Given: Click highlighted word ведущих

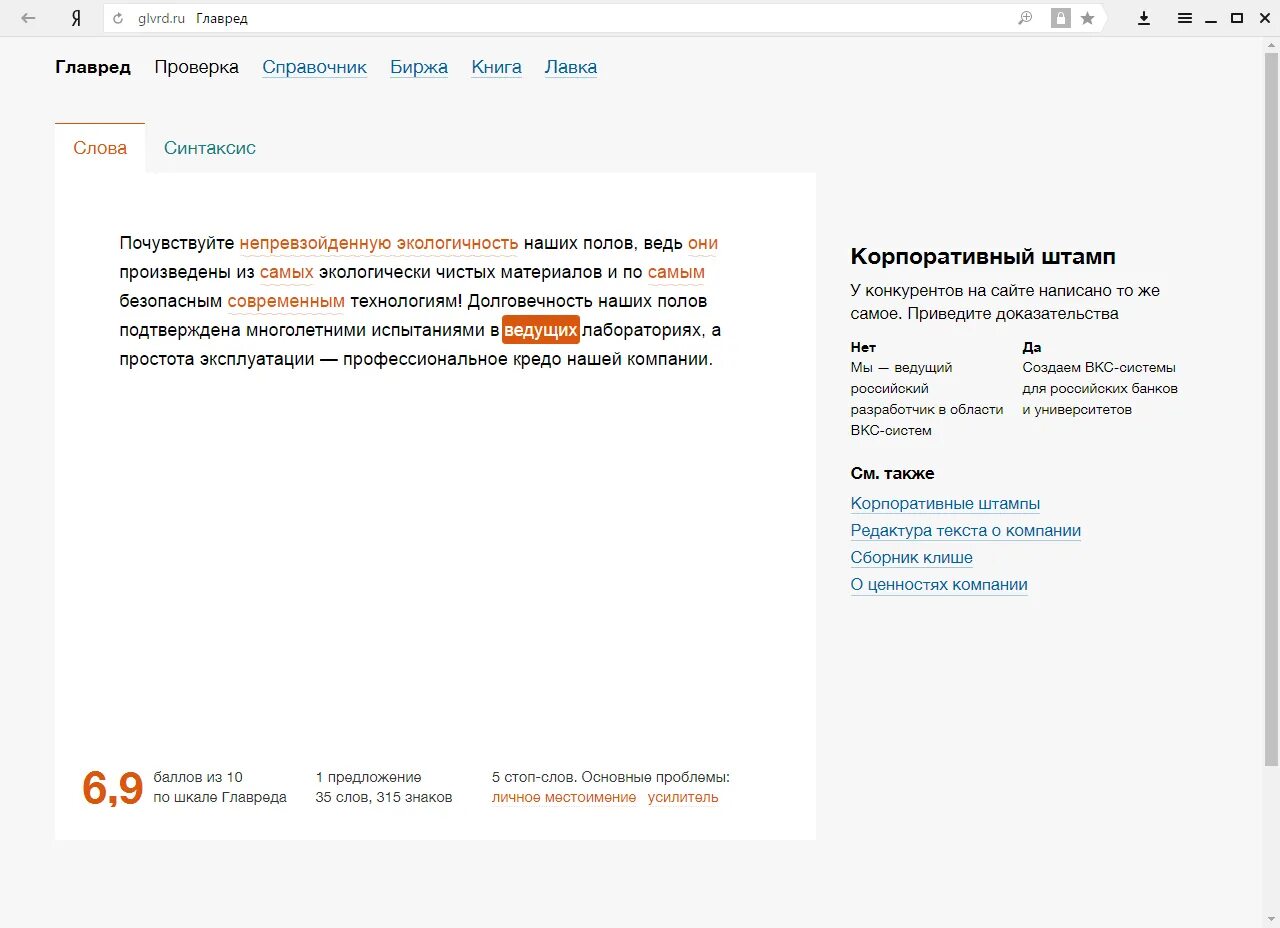Looking at the screenshot, I should click(541, 330).
